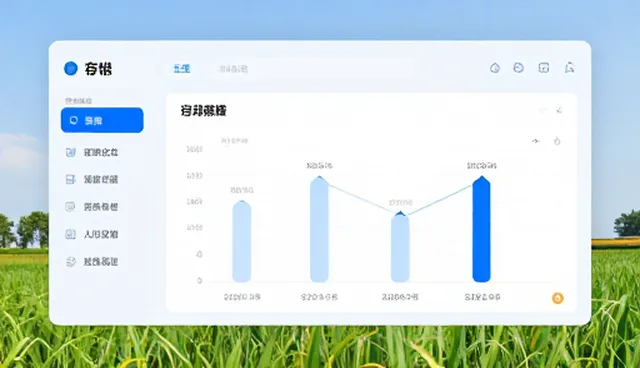
Task: Click the hand-shaped icon above the chart
Action: (x=557, y=141)
